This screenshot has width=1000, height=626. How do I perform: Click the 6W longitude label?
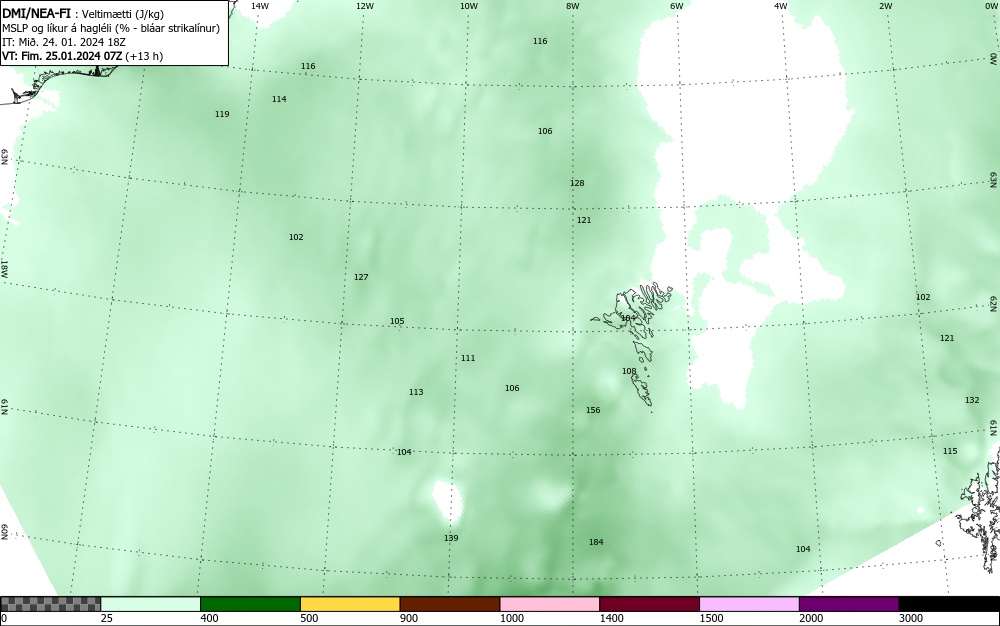pos(677,6)
